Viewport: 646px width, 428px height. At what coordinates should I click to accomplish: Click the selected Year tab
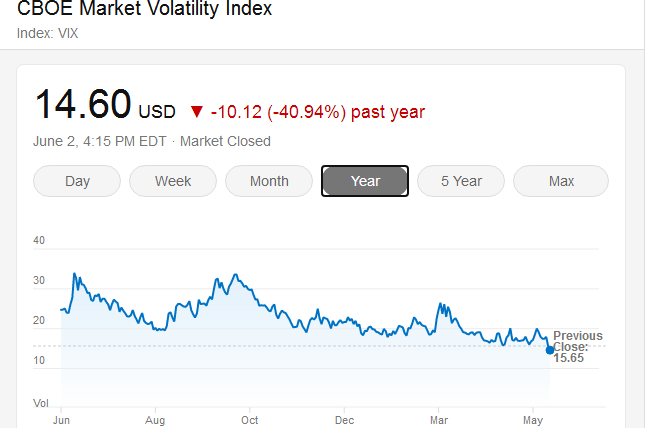365,181
